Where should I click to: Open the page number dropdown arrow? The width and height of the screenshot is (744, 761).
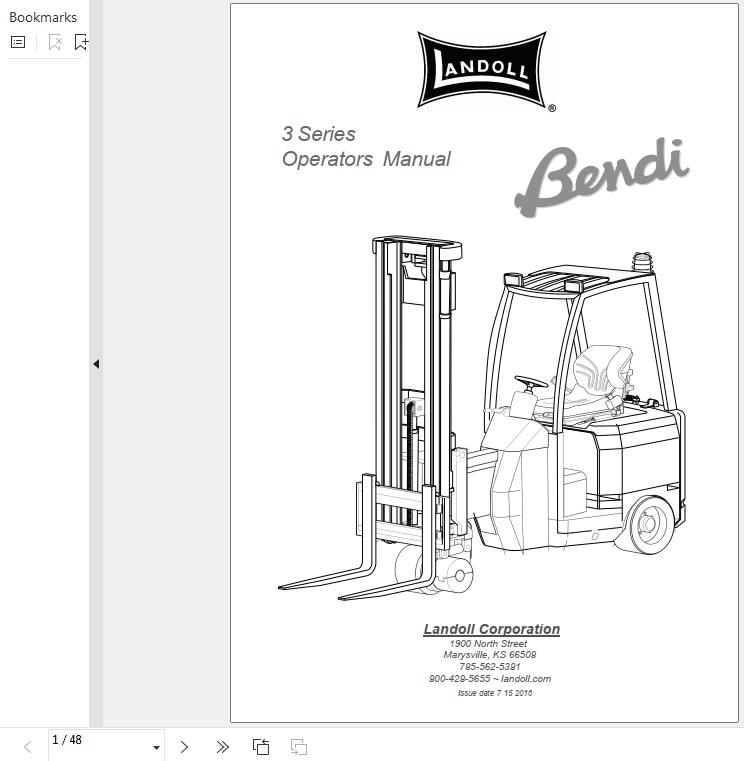click(x=156, y=747)
